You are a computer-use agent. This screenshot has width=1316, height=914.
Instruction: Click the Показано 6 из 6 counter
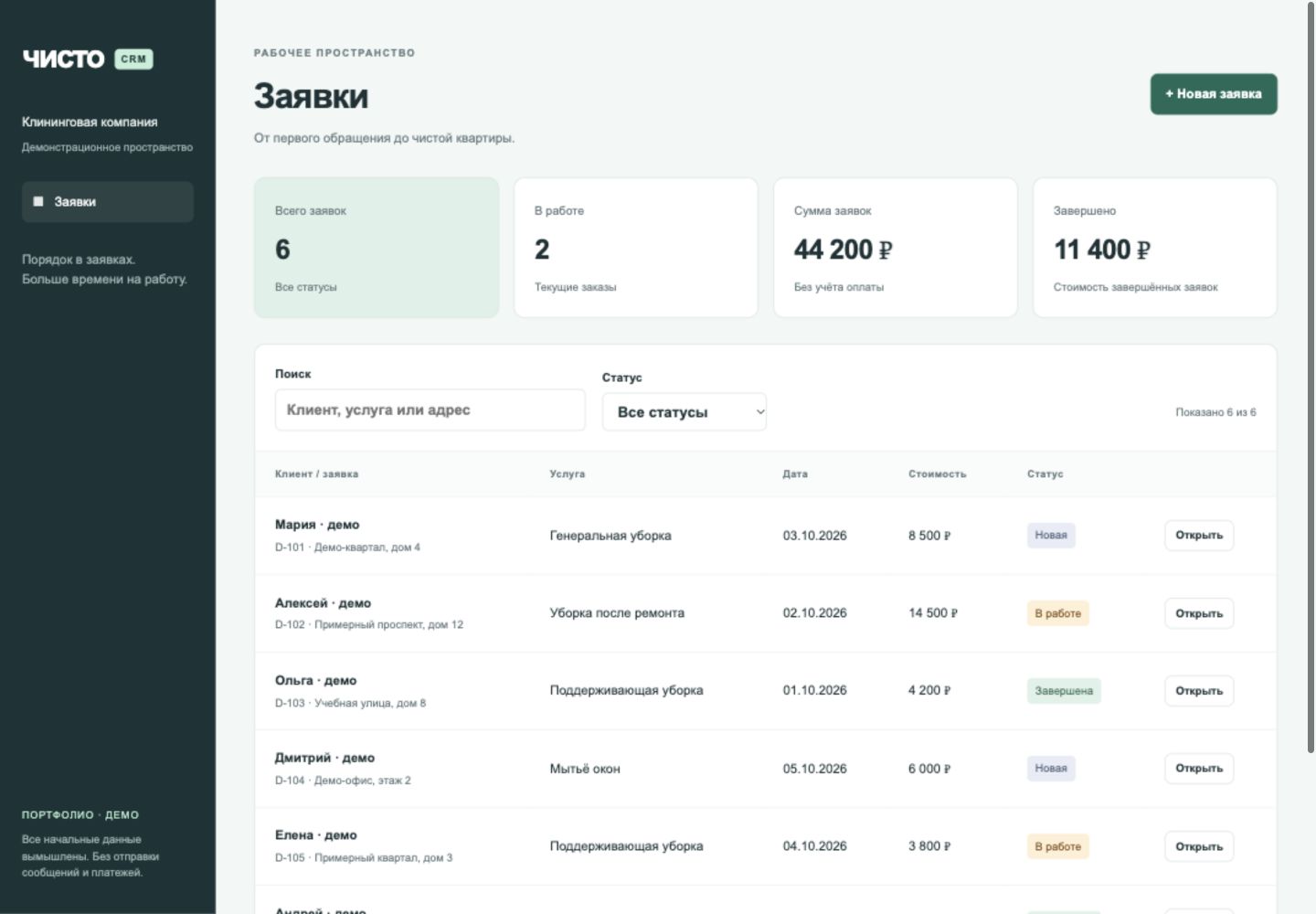[x=1215, y=412]
